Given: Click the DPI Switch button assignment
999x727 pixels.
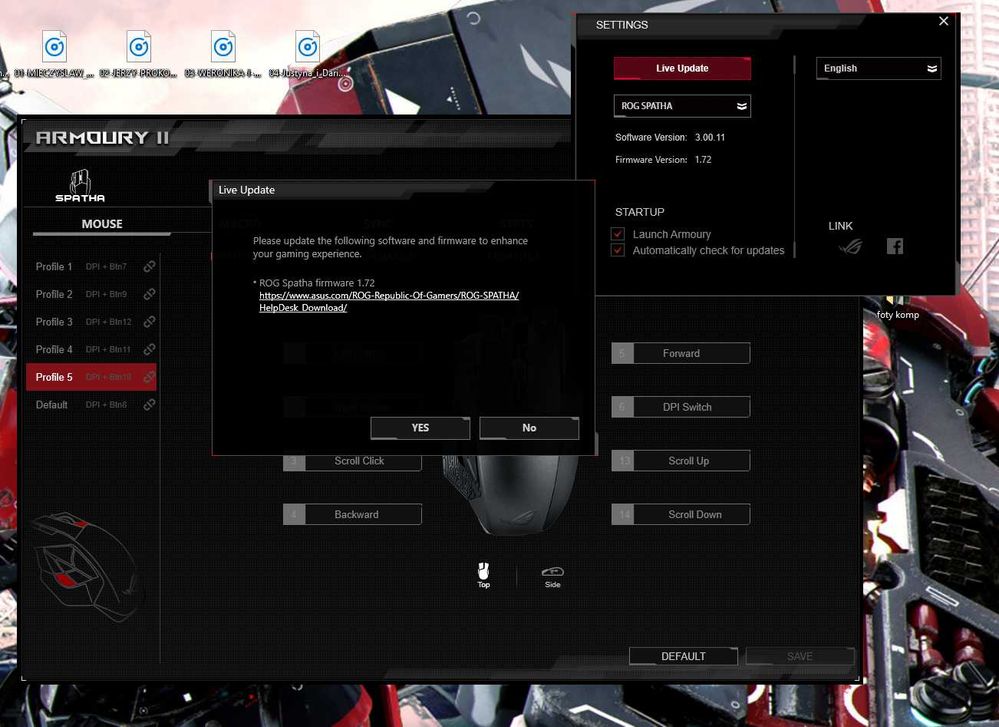Looking at the screenshot, I should tap(680, 407).
